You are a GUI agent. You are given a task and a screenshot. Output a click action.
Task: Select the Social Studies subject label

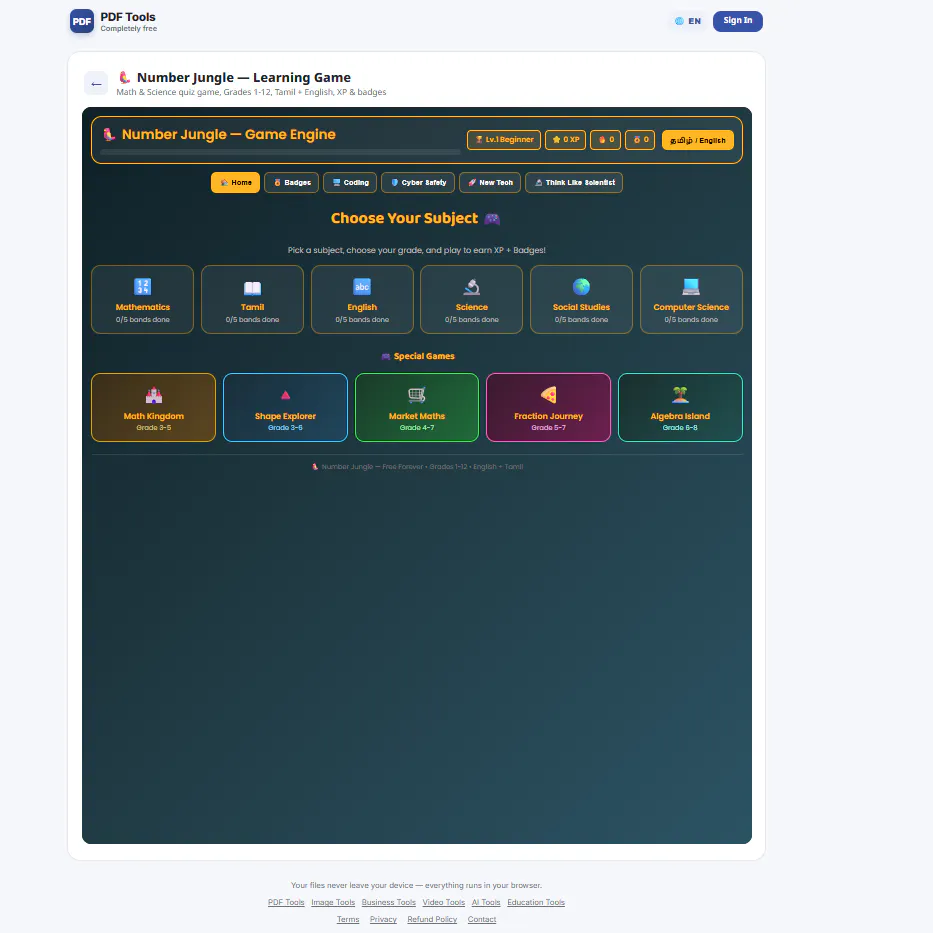[x=581, y=307]
